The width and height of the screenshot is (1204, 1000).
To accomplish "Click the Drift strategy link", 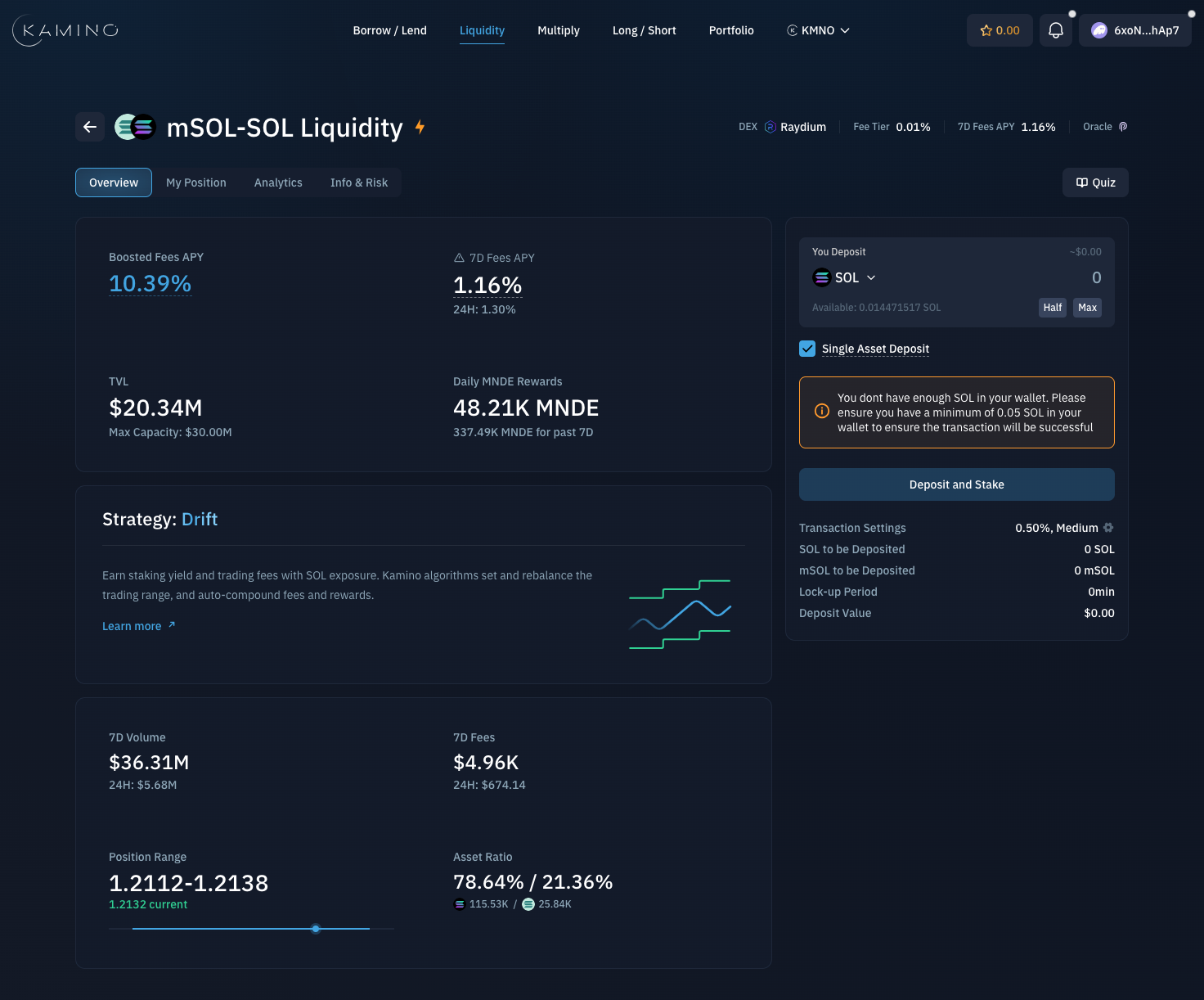I will tap(200, 519).
